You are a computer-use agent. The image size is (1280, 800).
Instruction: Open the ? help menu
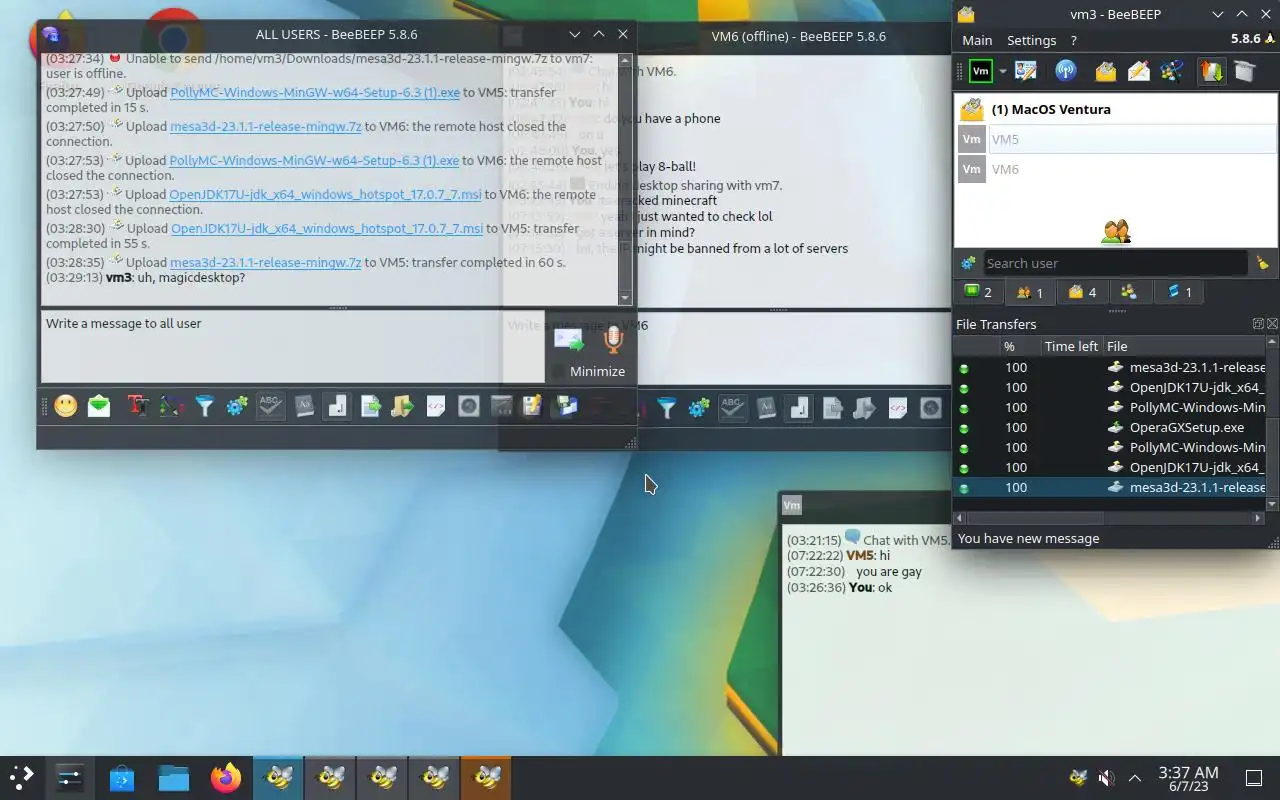click(x=1073, y=40)
